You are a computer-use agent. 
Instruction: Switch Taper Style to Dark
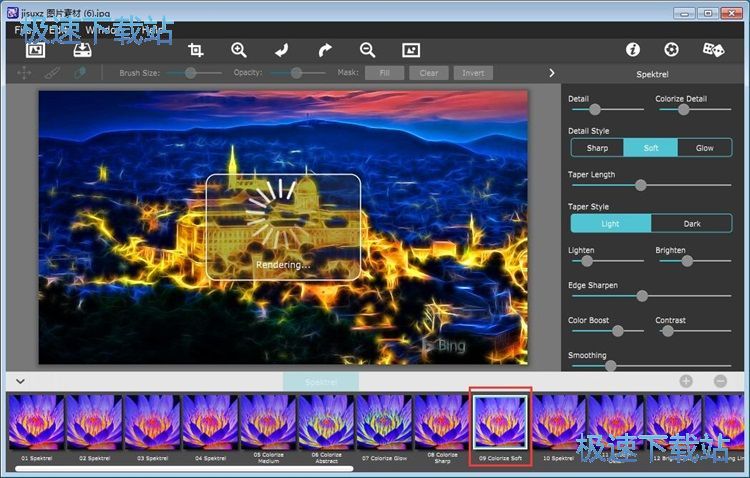pos(691,224)
